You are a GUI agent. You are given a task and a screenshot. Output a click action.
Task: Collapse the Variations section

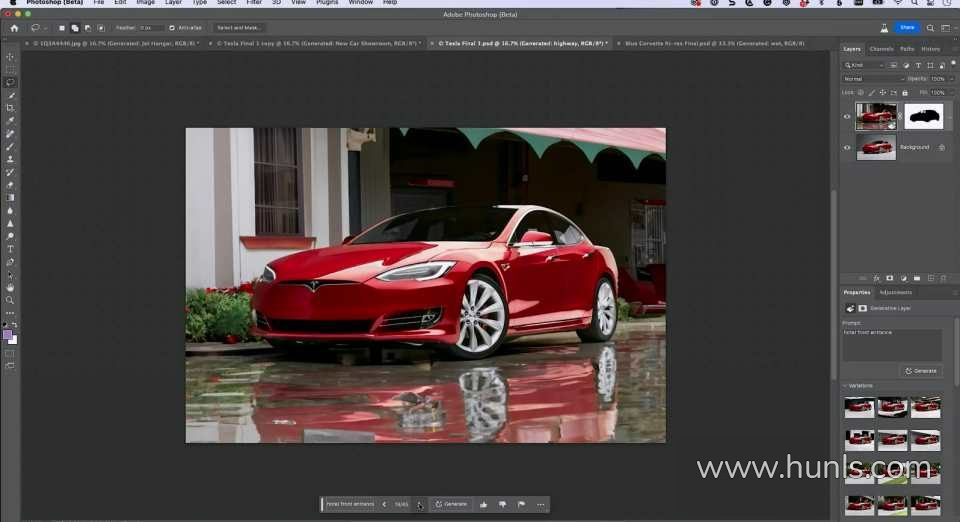(x=845, y=385)
